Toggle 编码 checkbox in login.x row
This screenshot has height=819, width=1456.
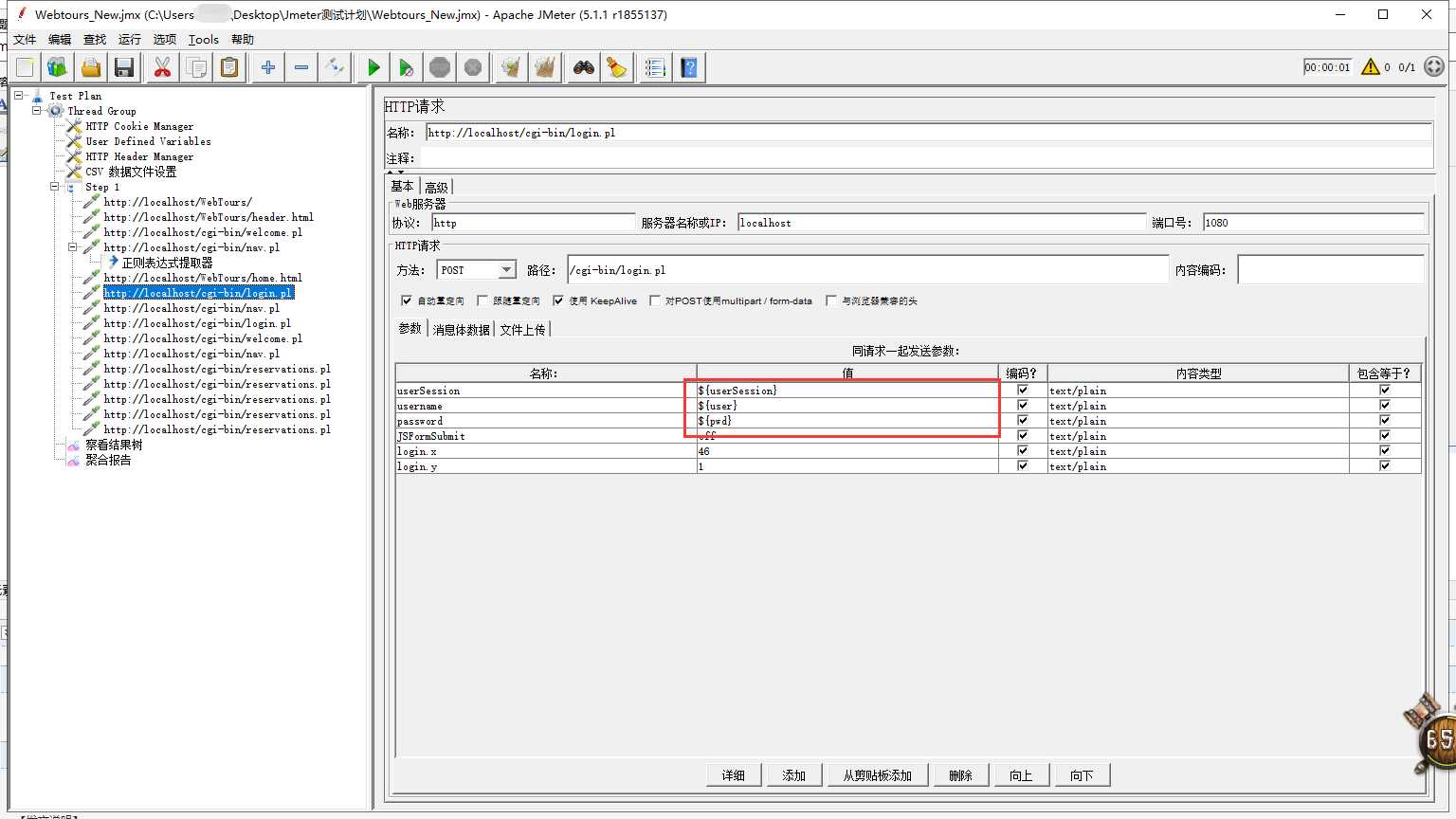point(1022,450)
